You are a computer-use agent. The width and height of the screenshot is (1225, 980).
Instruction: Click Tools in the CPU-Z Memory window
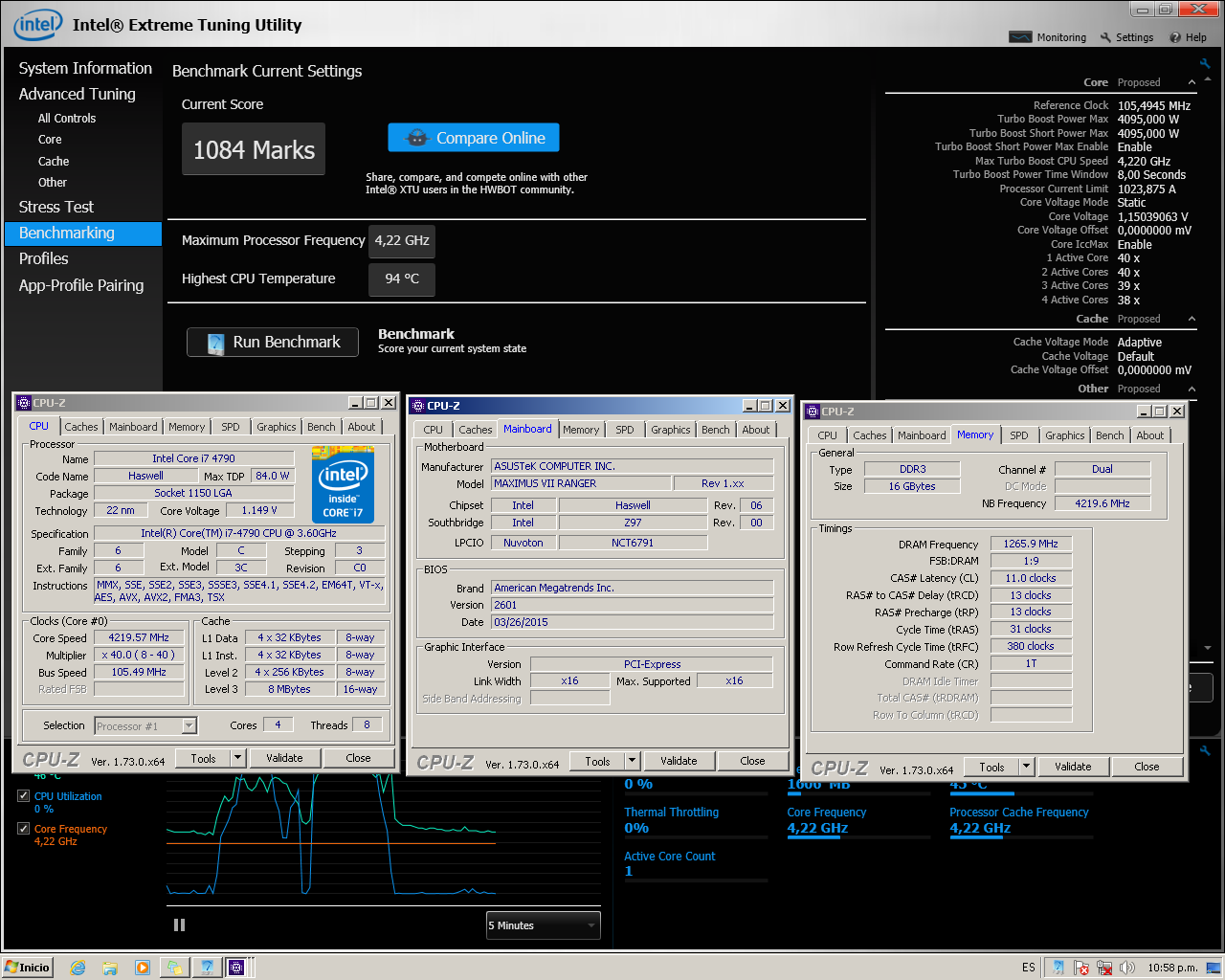pyautogui.click(x=991, y=767)
